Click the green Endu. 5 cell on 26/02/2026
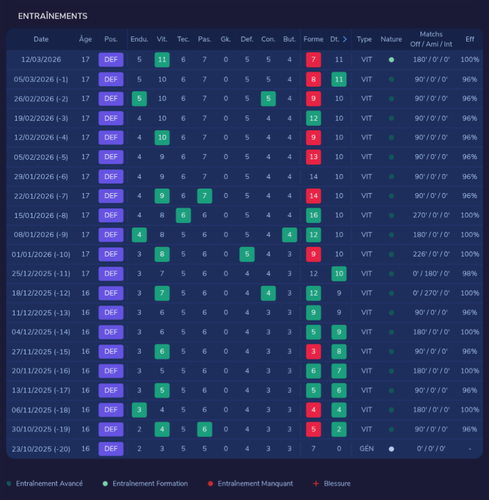This screenshot has width=489, height=500. click(x=139, y=99)
